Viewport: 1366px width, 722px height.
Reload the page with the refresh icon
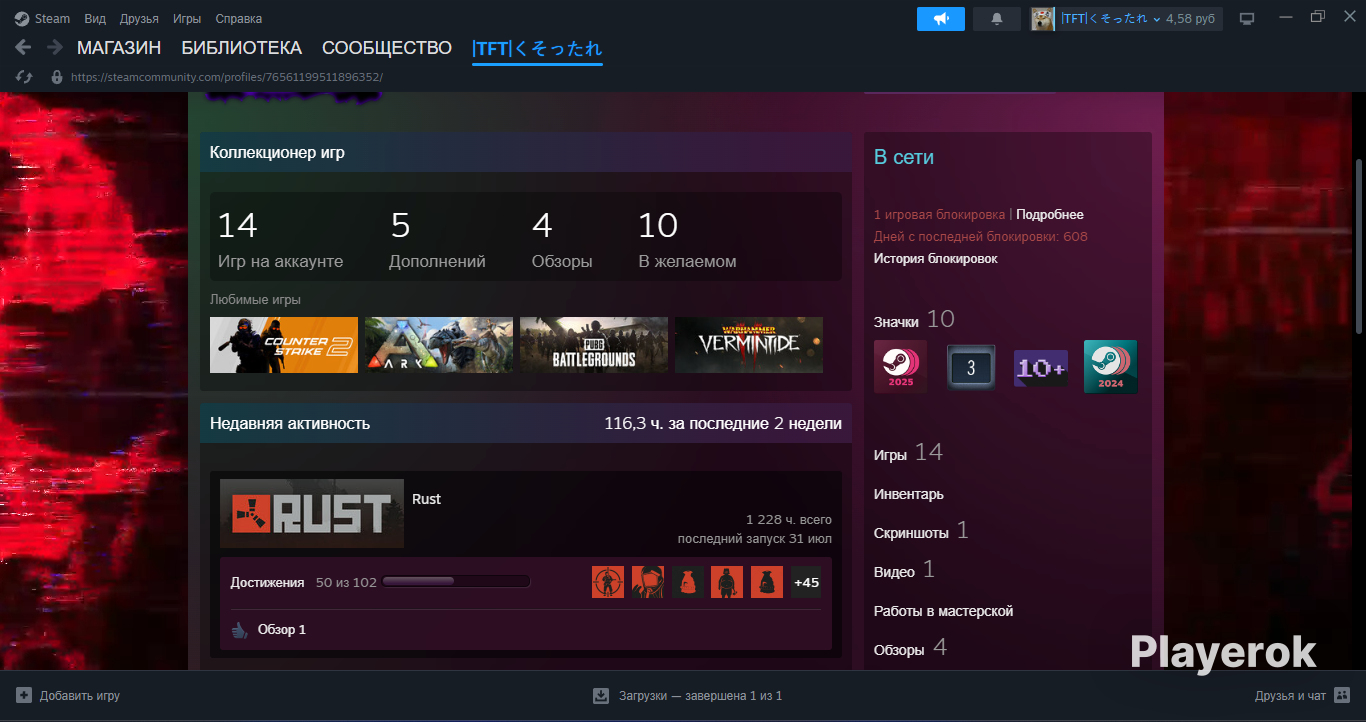pos(26,77)
